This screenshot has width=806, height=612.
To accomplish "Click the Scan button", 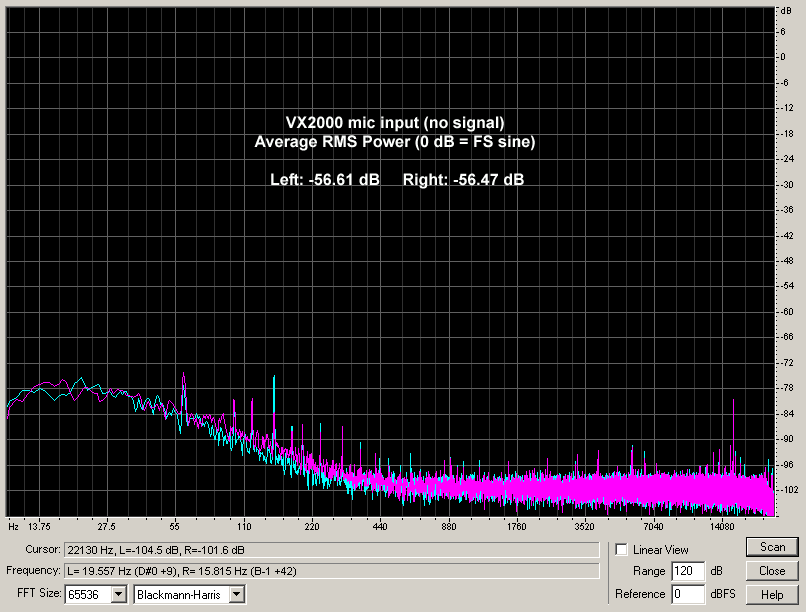I will pyautogui.click(x=772, y=547).
